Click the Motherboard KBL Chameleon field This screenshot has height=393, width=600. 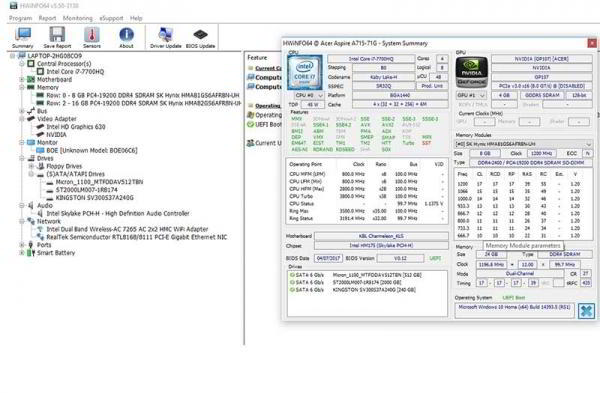click(381, 236)
